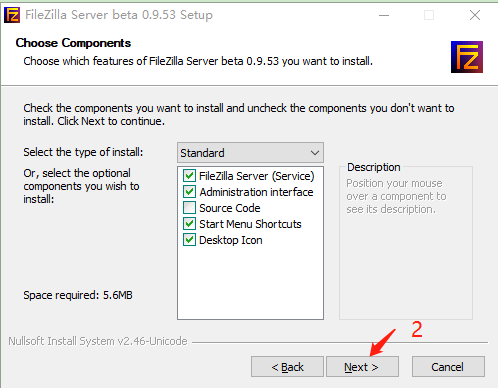Image resolution: width=498 pixels, height=388 pixels.
Task: Click the Description panel area
Action: point(406,243)
